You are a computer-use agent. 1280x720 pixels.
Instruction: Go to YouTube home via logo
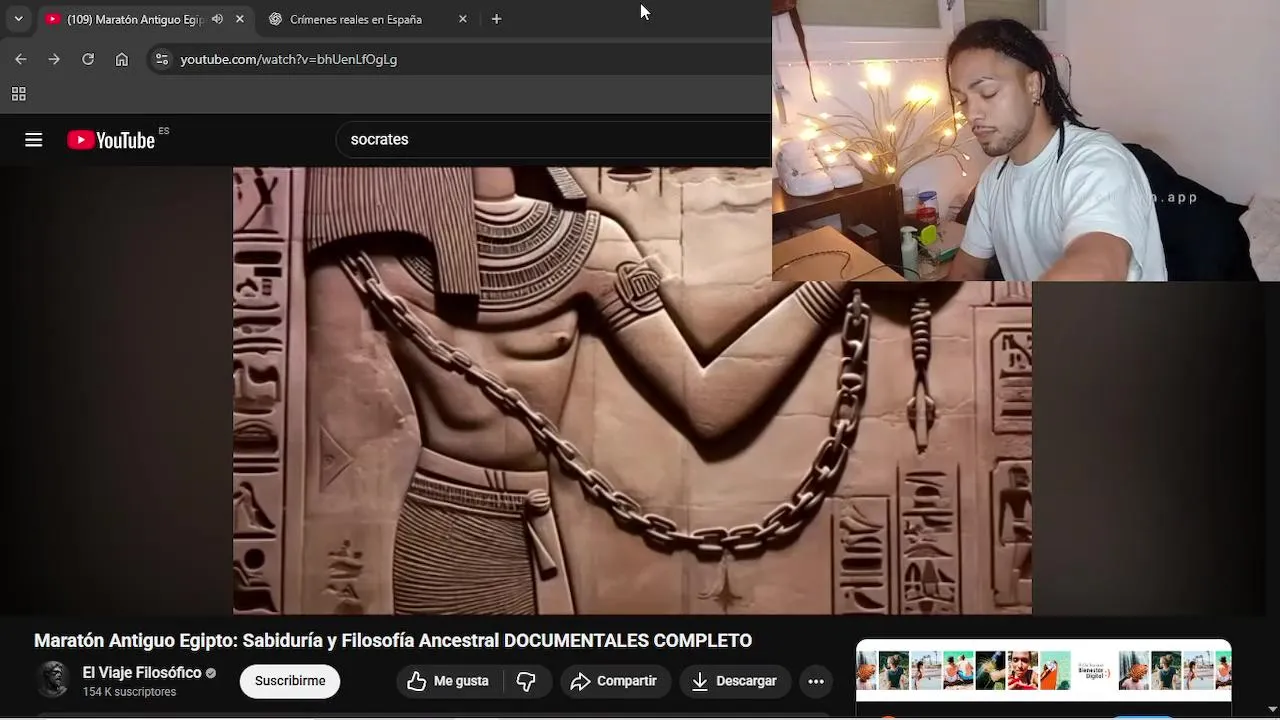[111, 140]
